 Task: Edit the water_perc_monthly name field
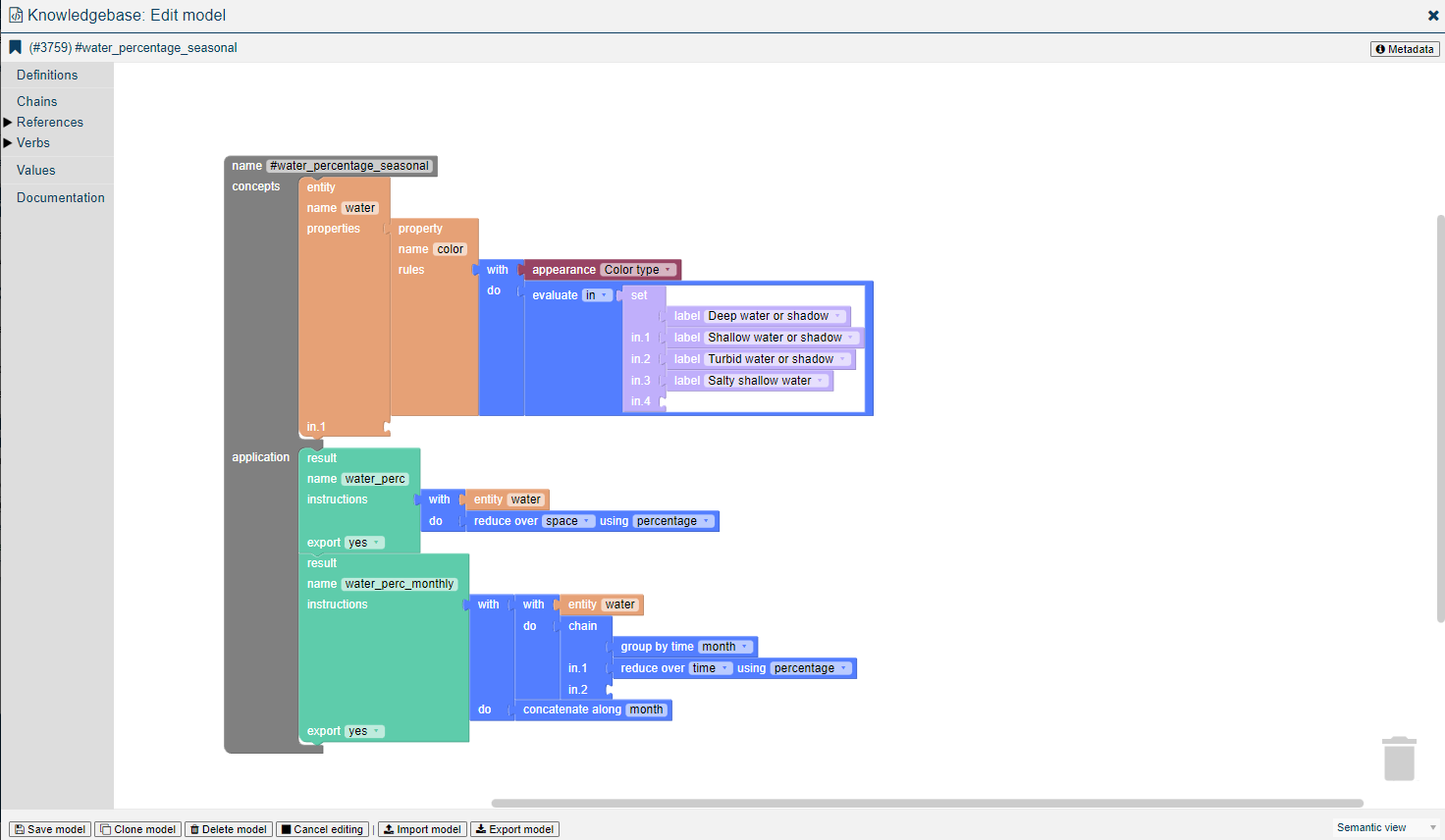400,584
